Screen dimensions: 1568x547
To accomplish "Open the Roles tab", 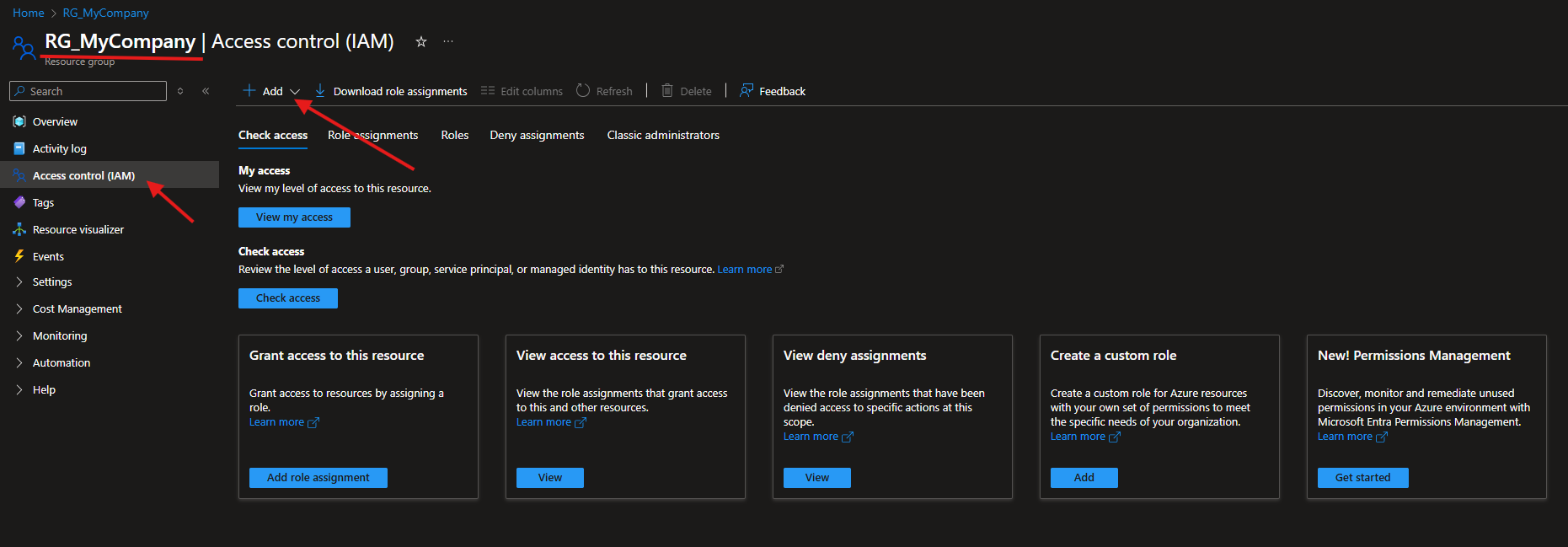I will [x=455, y=135].
